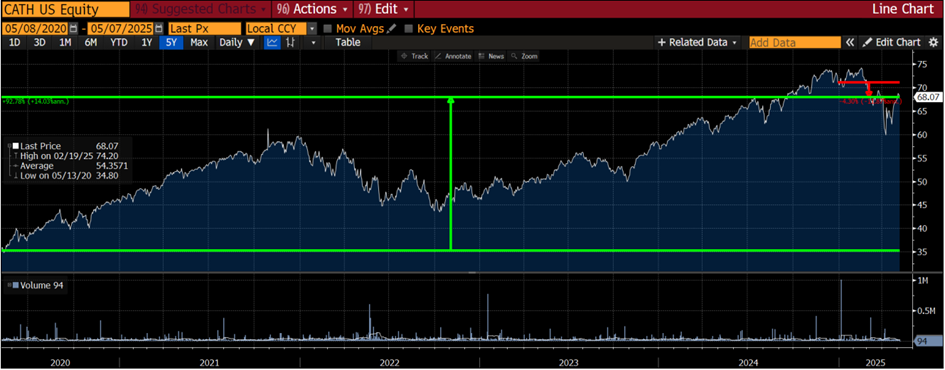Open chart settings gear icon
Viewport: 945px width, 370px height.
click(x=933, y=42)
